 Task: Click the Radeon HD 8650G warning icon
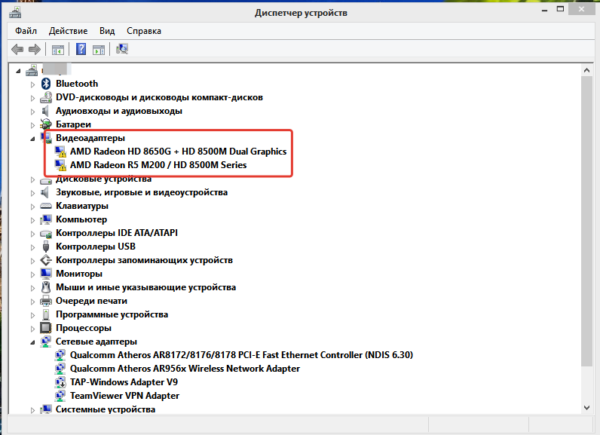pos(60,152)
